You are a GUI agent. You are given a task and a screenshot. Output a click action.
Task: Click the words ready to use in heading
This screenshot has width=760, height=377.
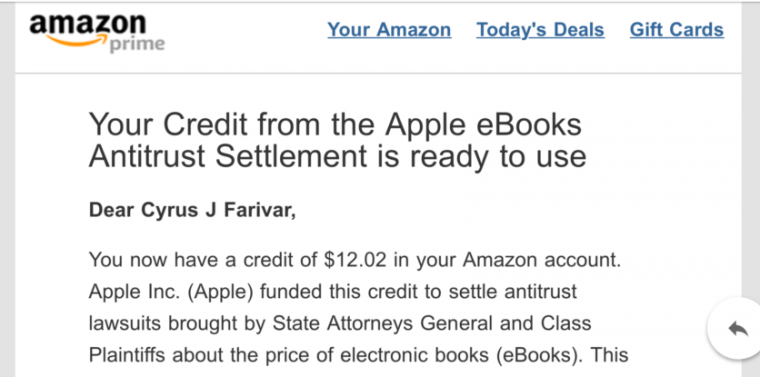click(499, 157)
